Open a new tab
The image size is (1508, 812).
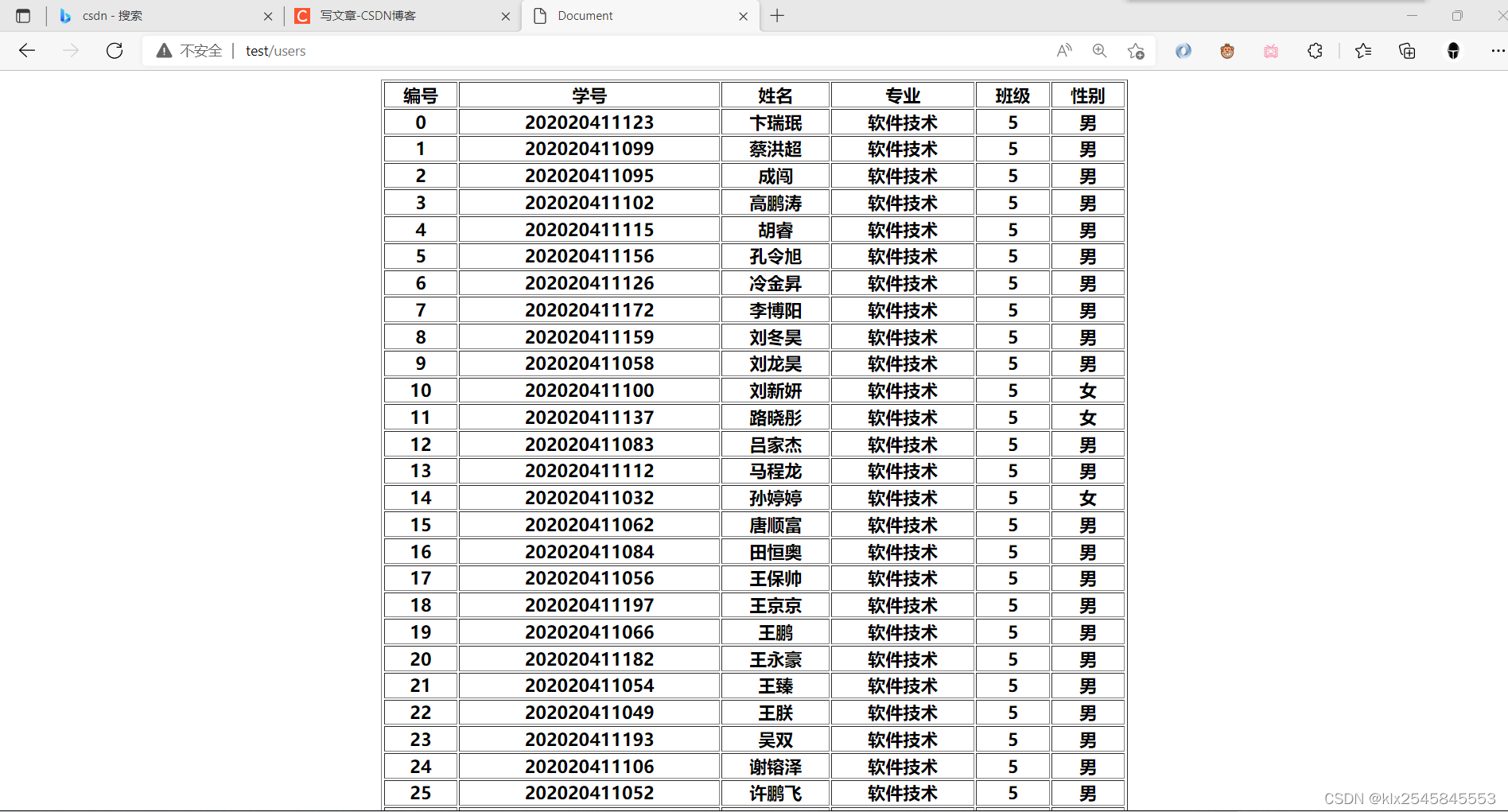coord(777,16)
